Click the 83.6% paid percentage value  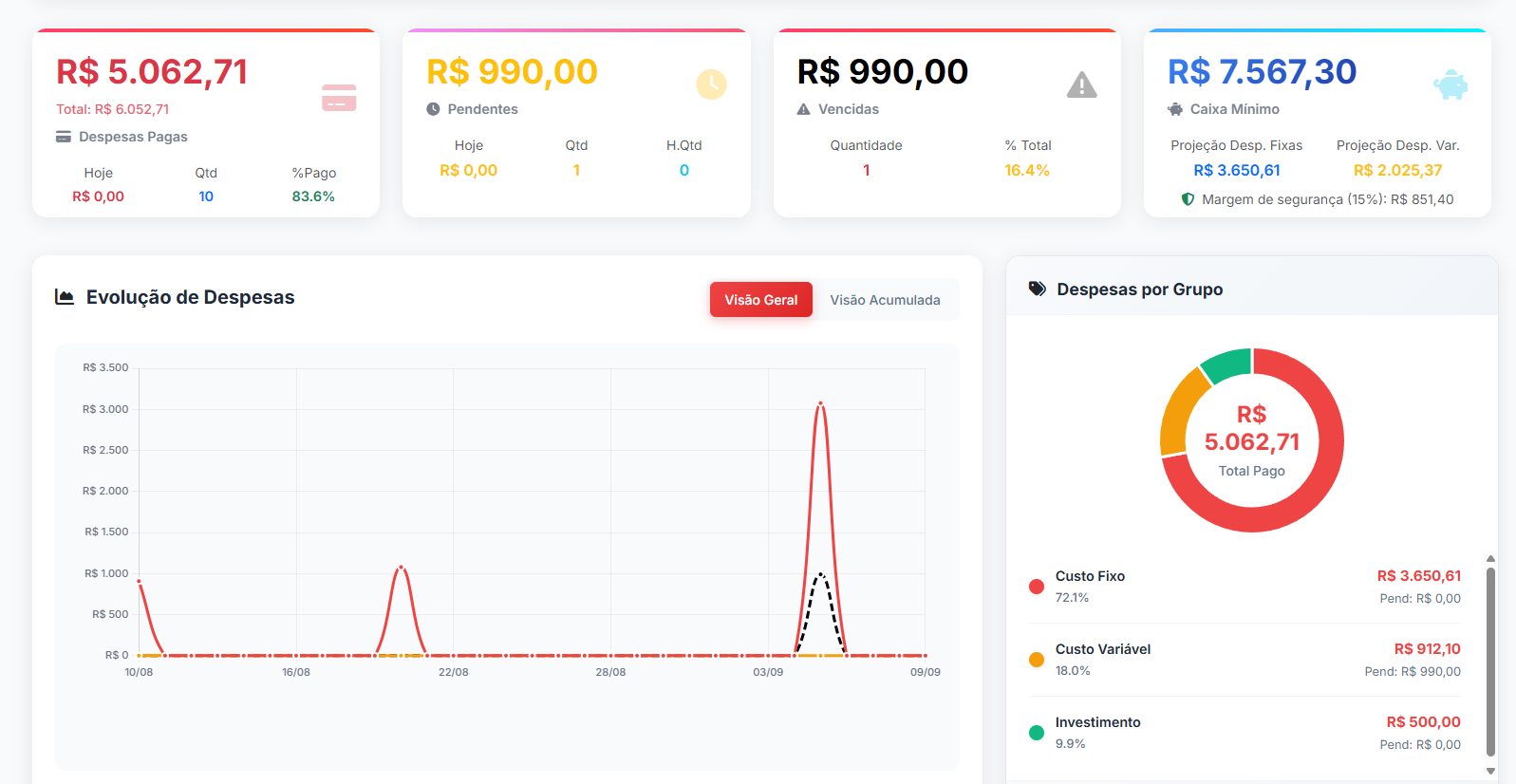pos(313,196)
